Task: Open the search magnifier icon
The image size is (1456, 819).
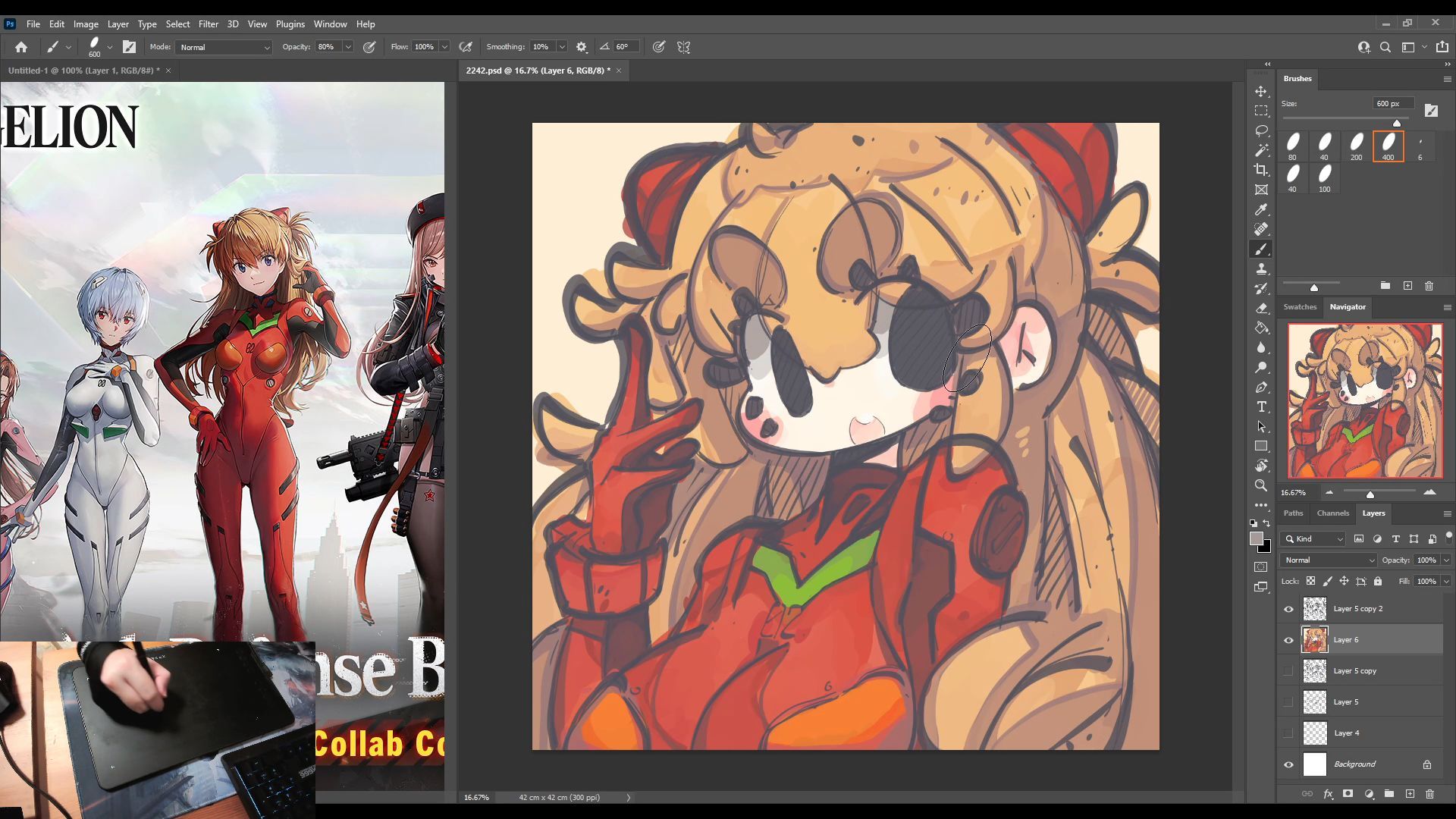Action: click(1385, 47)
